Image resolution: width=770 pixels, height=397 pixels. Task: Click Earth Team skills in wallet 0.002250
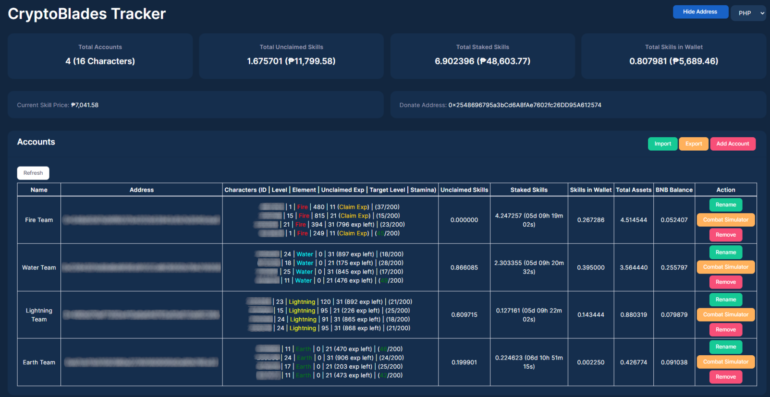tap(591, 362)
